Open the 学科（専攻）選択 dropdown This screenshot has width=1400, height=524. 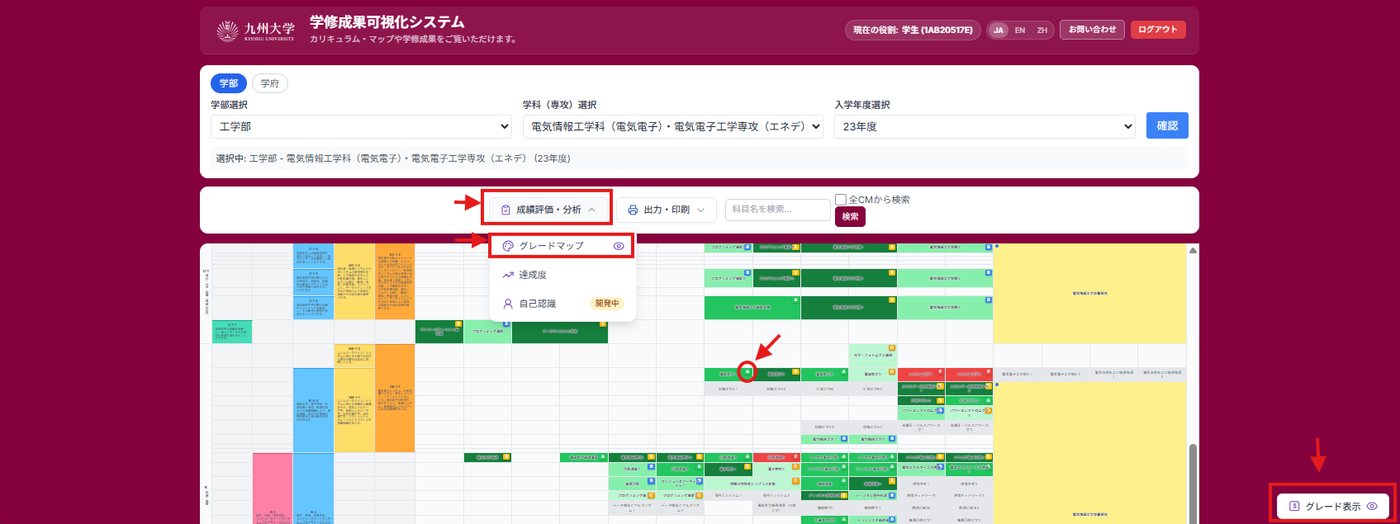pyautogui.click(x=673, y=127)
